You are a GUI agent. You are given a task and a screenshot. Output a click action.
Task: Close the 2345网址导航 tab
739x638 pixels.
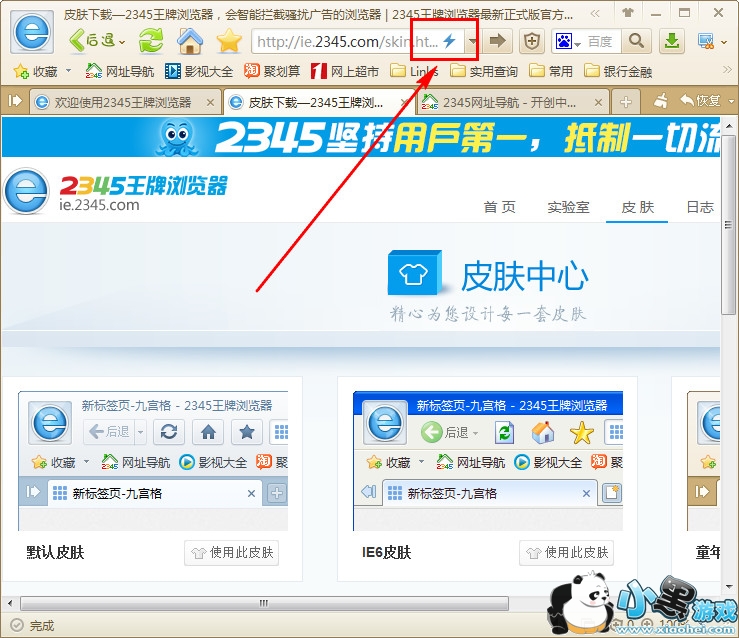click(x=598, y=102)
